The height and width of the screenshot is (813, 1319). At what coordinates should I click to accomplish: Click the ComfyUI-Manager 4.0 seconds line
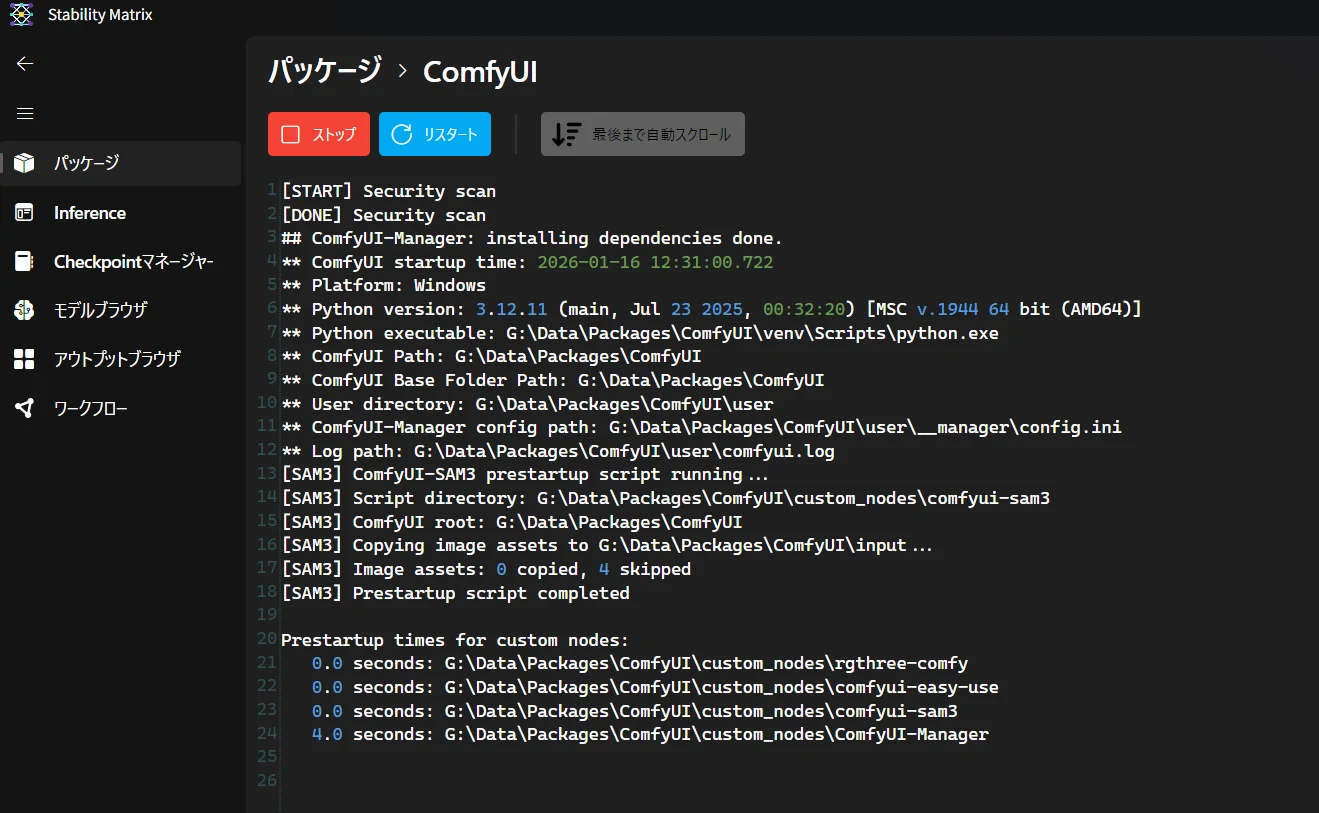pyautogui.click(x=650, y=735)
